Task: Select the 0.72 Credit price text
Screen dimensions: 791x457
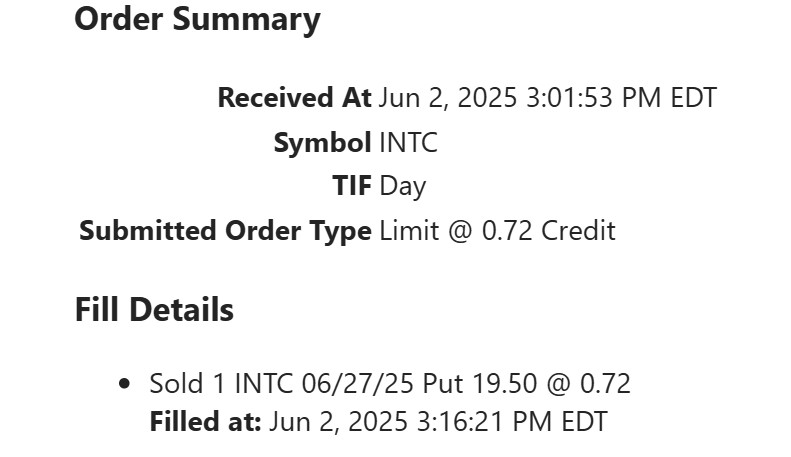Action: pos(548,231)
